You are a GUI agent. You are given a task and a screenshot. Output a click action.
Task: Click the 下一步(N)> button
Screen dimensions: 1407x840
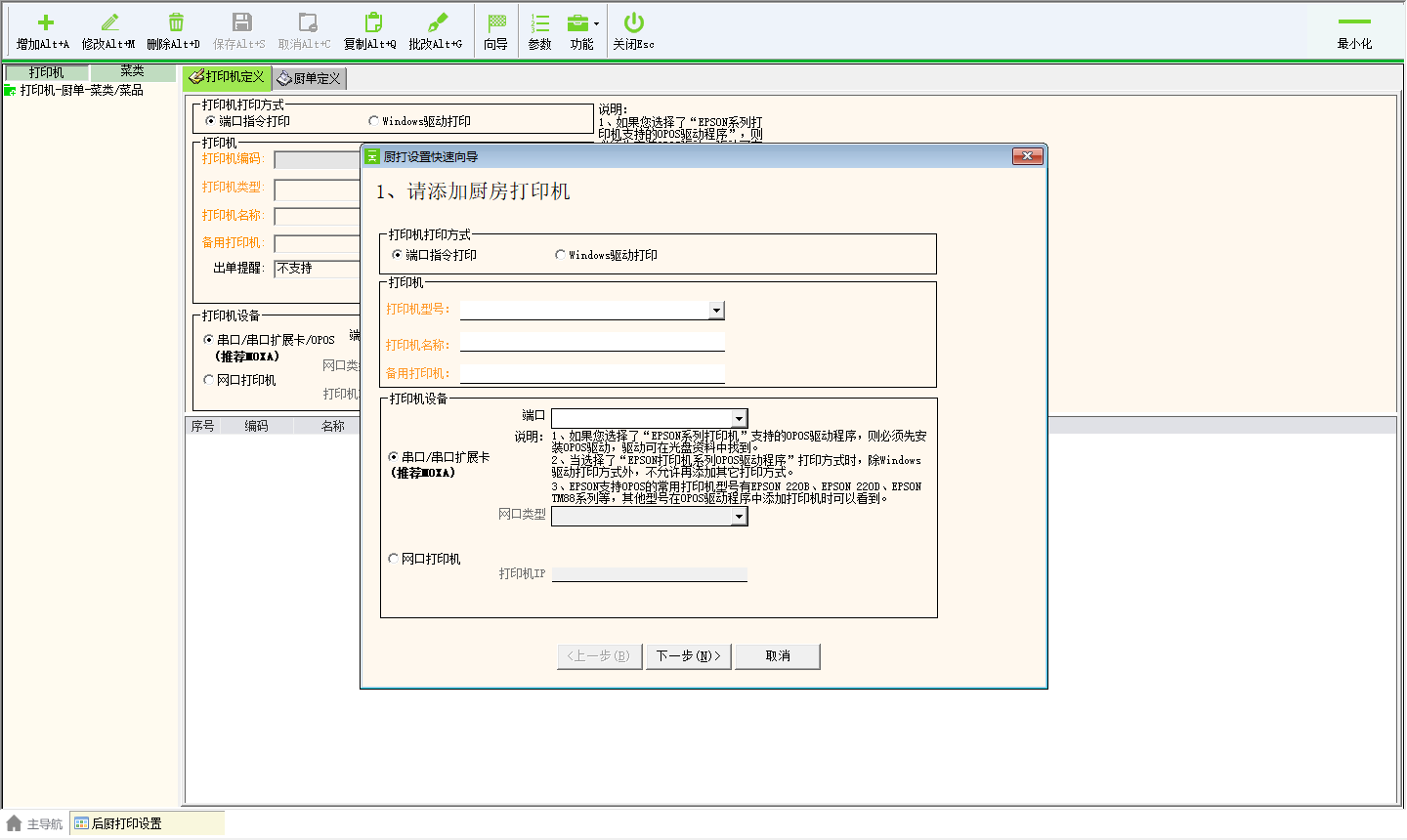[689, 656]
